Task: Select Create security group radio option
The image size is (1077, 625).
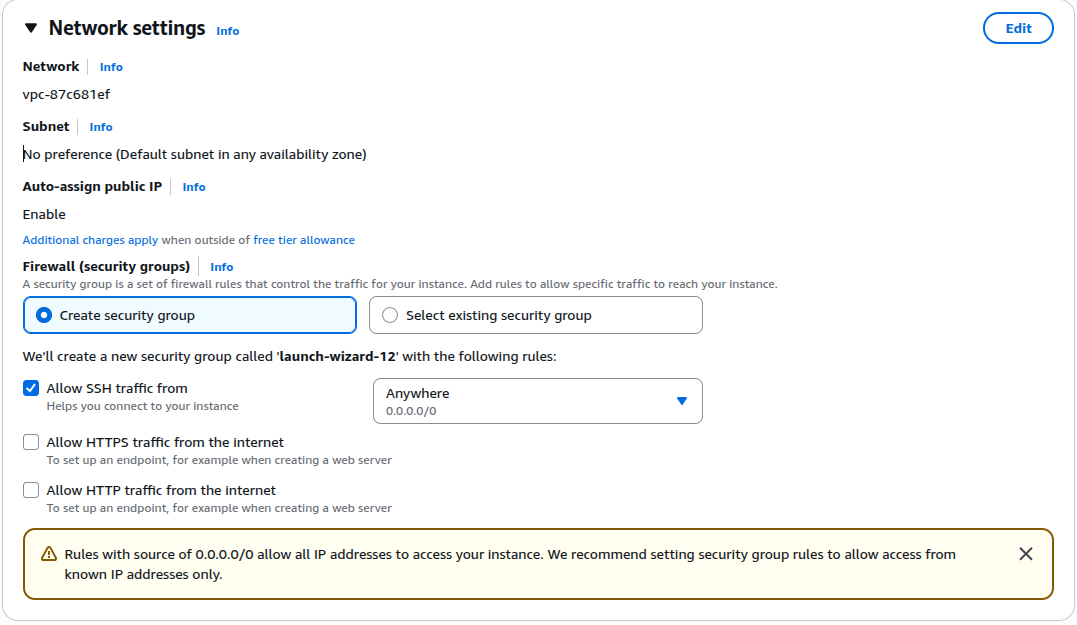Action: coord(44,315)
